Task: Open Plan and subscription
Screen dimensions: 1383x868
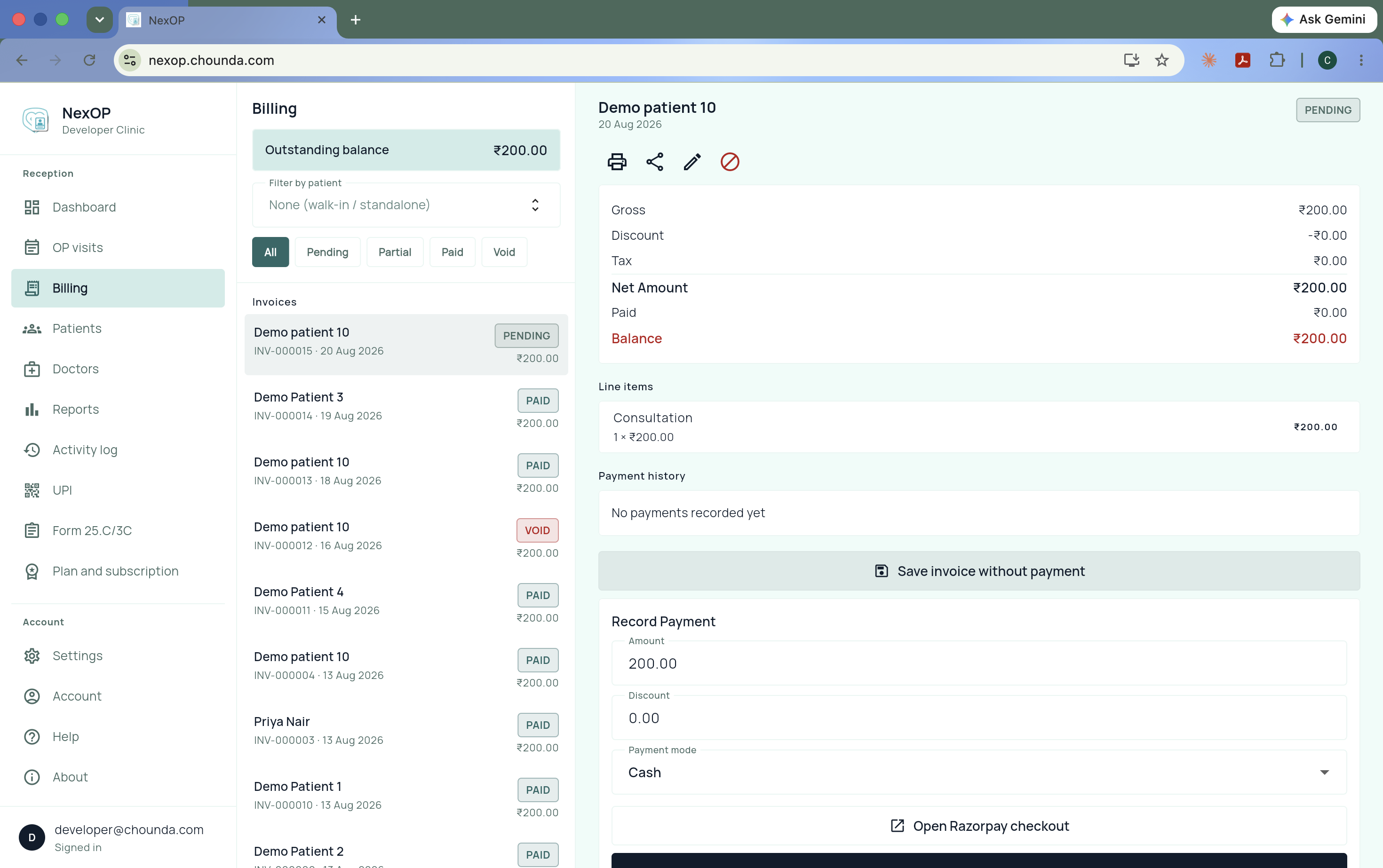Action: [x=118, y=571]
